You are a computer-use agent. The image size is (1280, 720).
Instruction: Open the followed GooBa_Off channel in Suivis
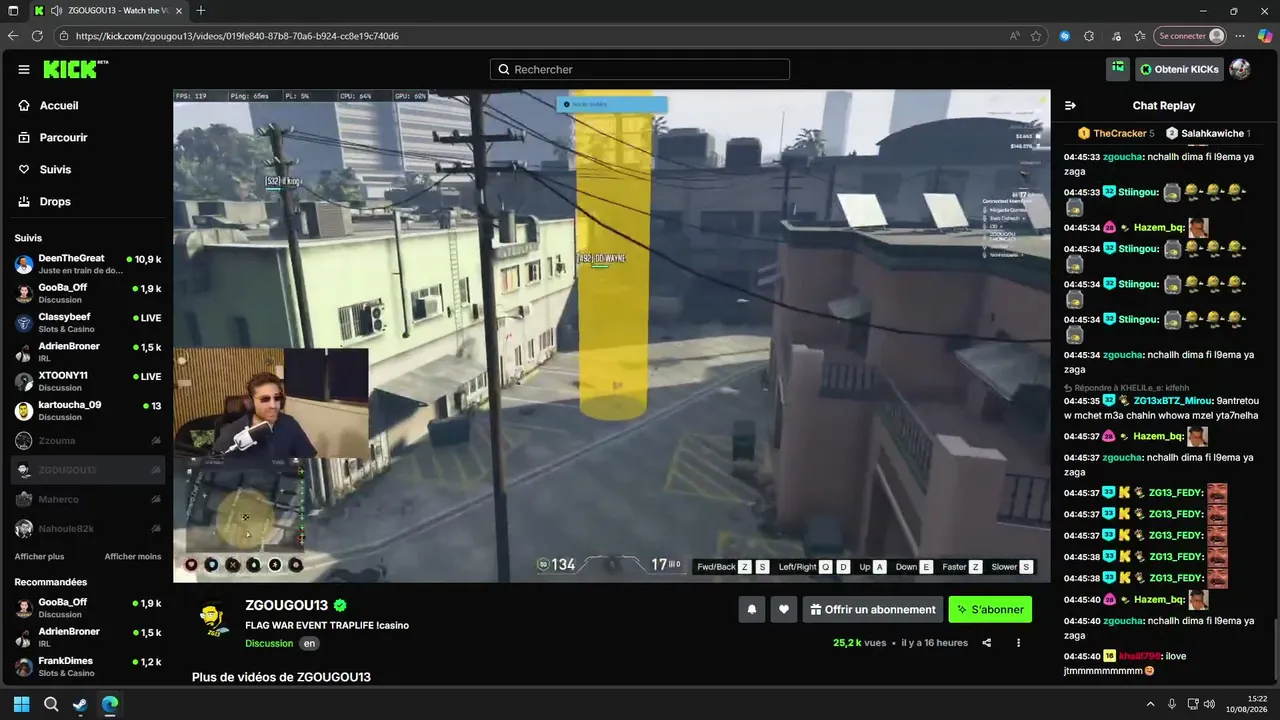point(88,293)
